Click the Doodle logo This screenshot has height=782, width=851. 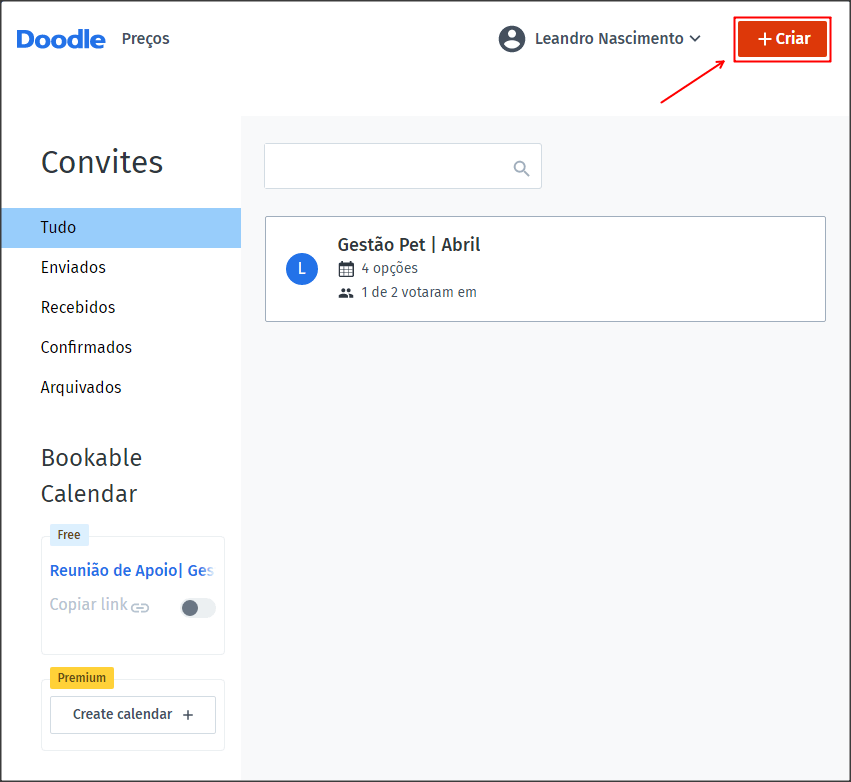61,39
